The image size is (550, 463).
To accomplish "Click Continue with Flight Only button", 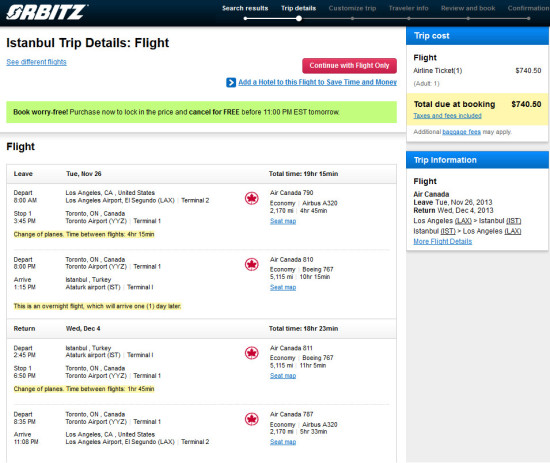I will [349, 66].
